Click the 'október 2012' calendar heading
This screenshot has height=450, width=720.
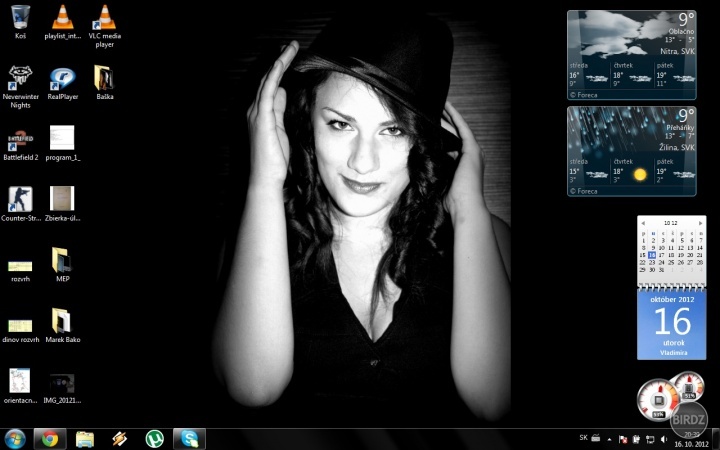[x=672, y=299]
